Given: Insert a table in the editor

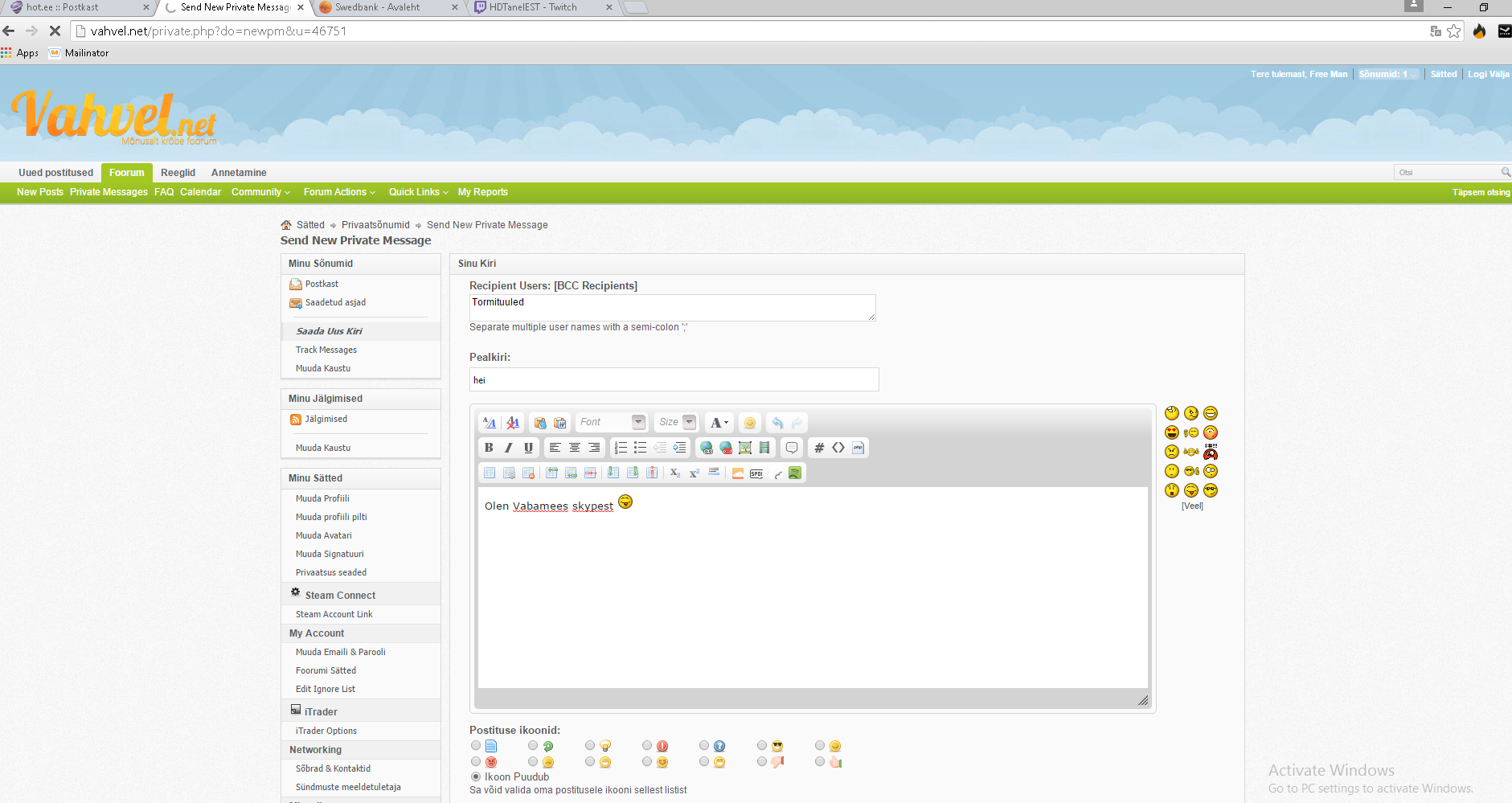Looking at the screenshot, I should pyautogui.click(x=490, y=473).
